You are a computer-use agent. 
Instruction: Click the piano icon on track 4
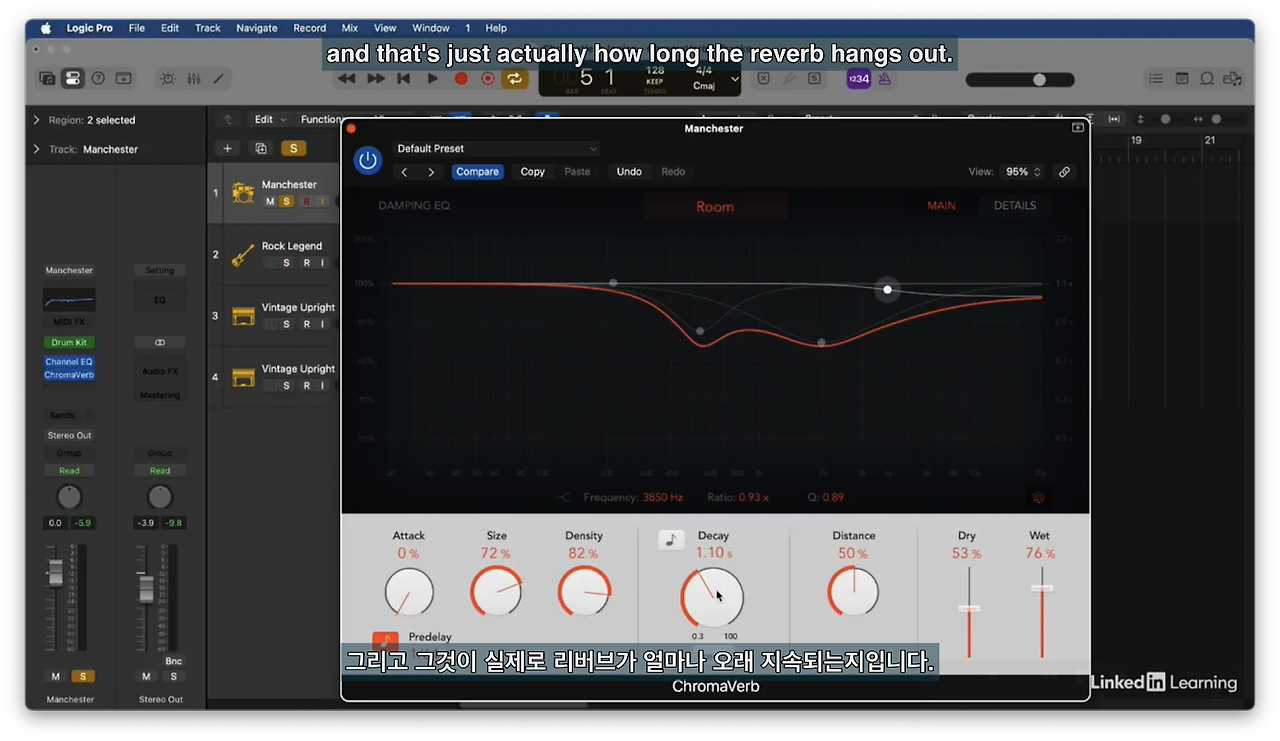coord(243,377)
